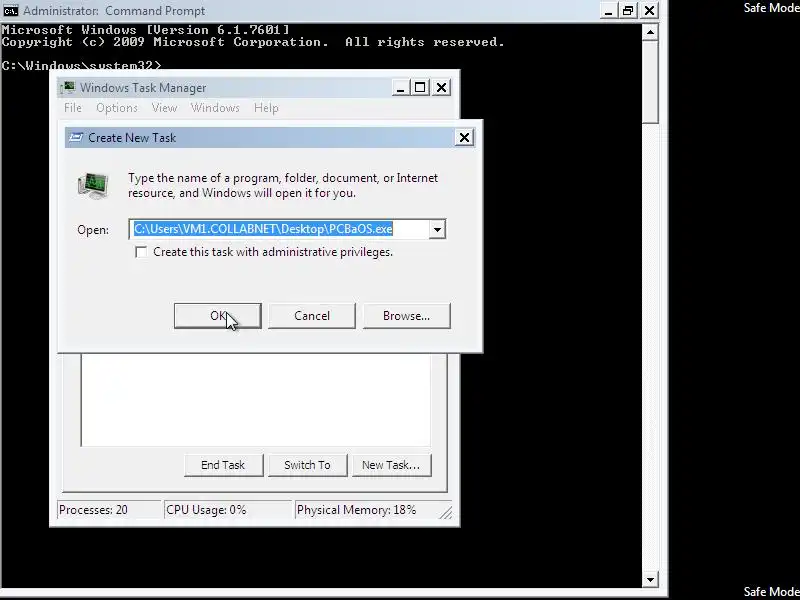
Task: Open Task Manager Windows menu
Action: click(x=215, y=108)
